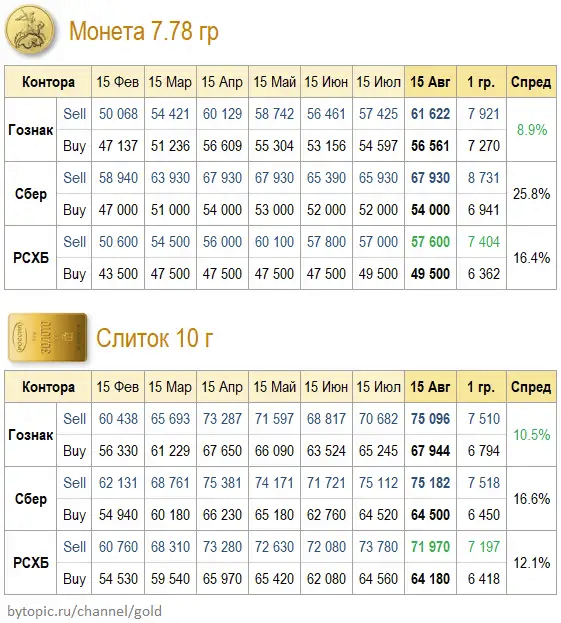Click green РСХБ sell price 57 600
561x623 pixels.
[x=430, y=242]
